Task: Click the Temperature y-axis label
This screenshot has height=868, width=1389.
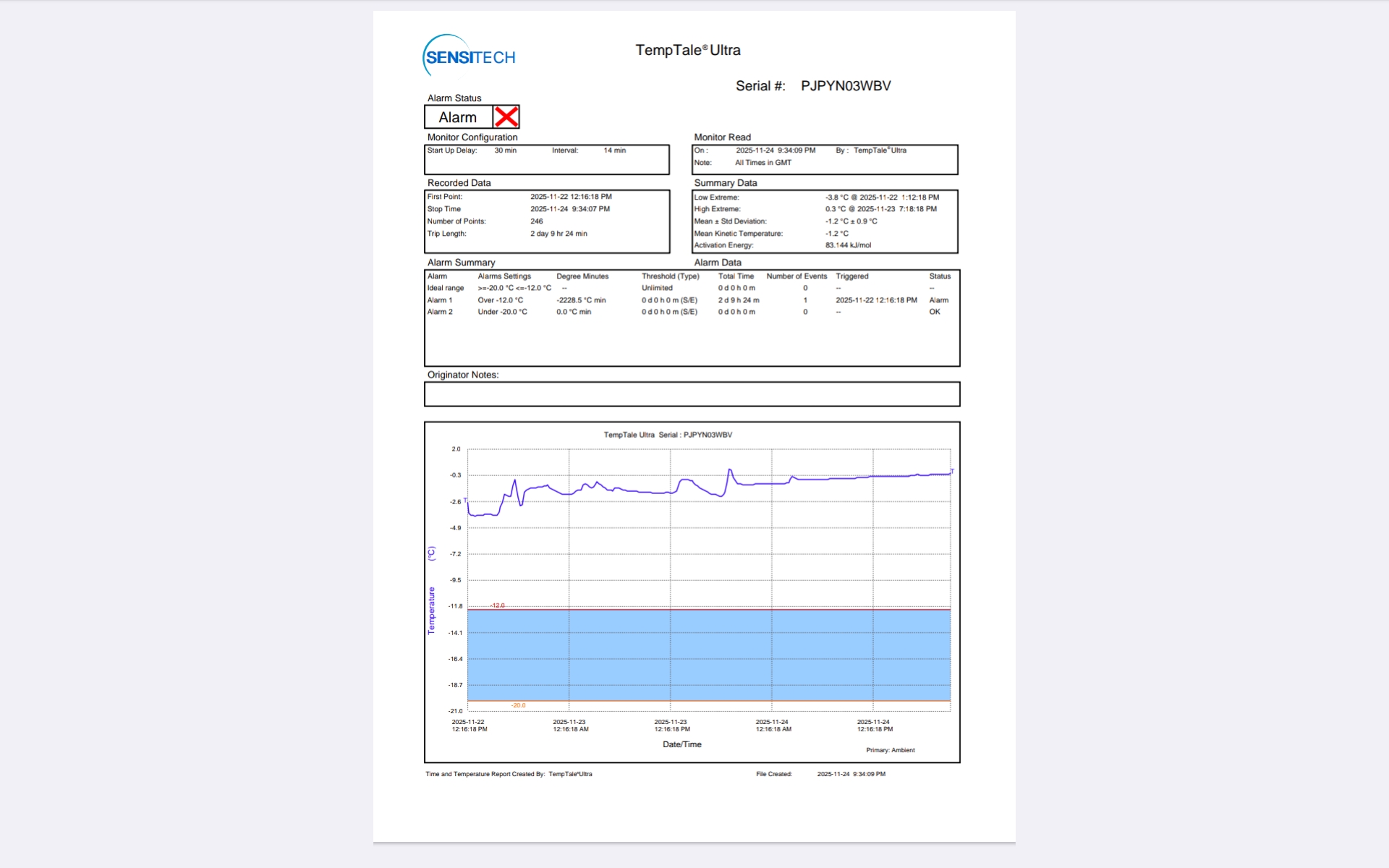Action: click(x=431, y=610)
